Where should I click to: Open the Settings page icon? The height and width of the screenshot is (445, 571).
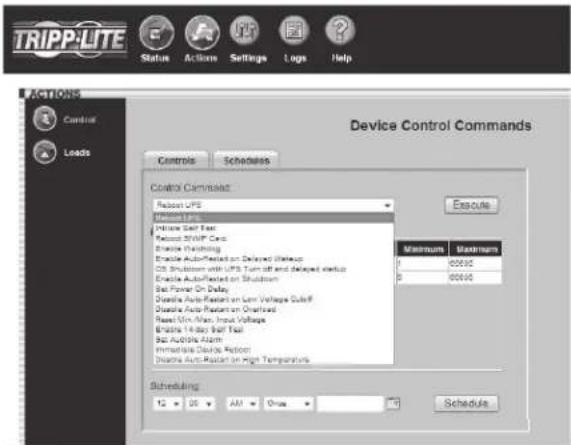(x=245, y=31)
